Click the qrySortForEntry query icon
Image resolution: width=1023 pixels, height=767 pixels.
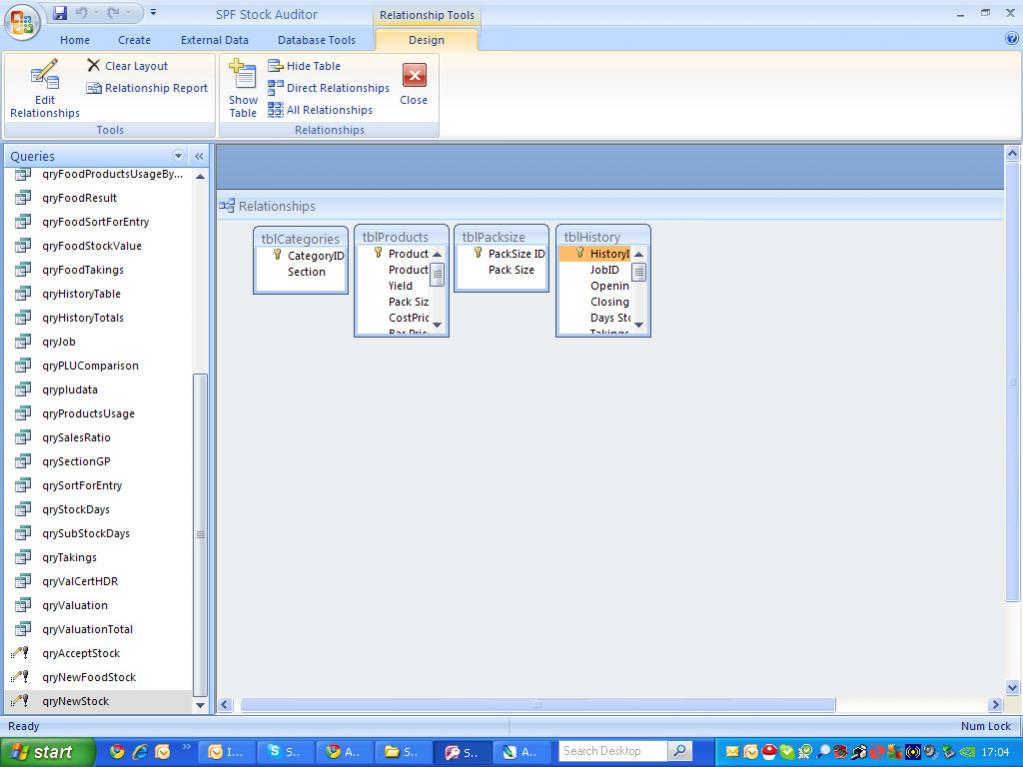click(23, 485)
